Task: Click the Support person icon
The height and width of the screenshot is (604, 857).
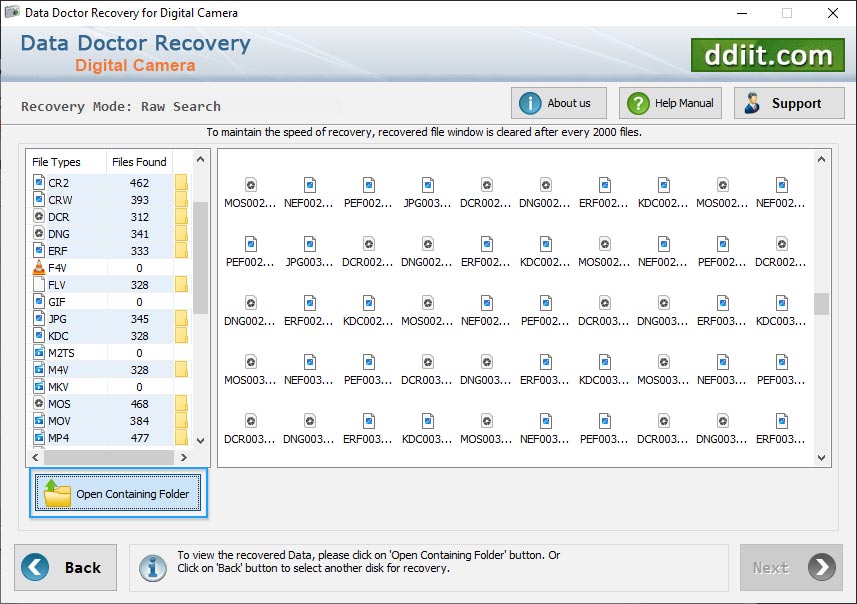Action: [752, 102]
